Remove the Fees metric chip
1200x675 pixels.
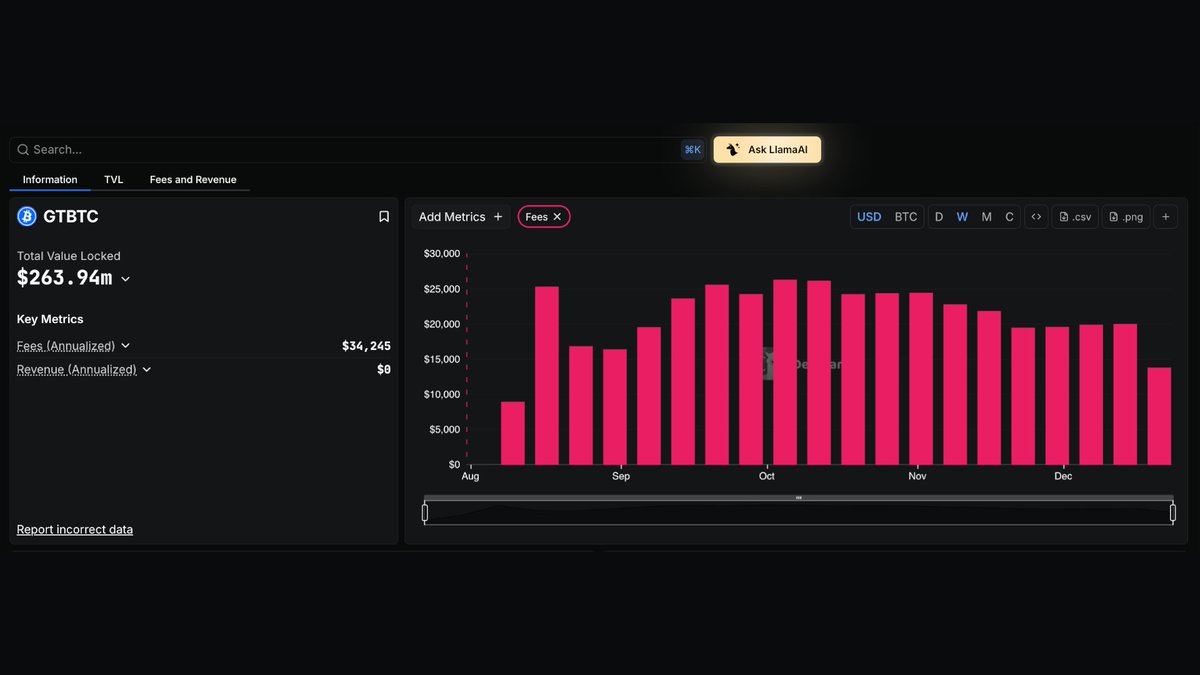coord(558,216)
